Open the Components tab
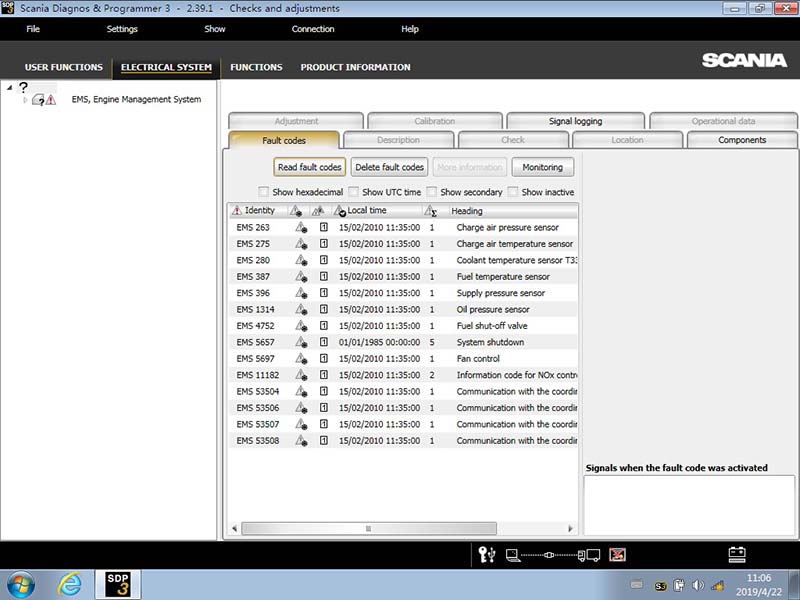 [x=742, y=140]
